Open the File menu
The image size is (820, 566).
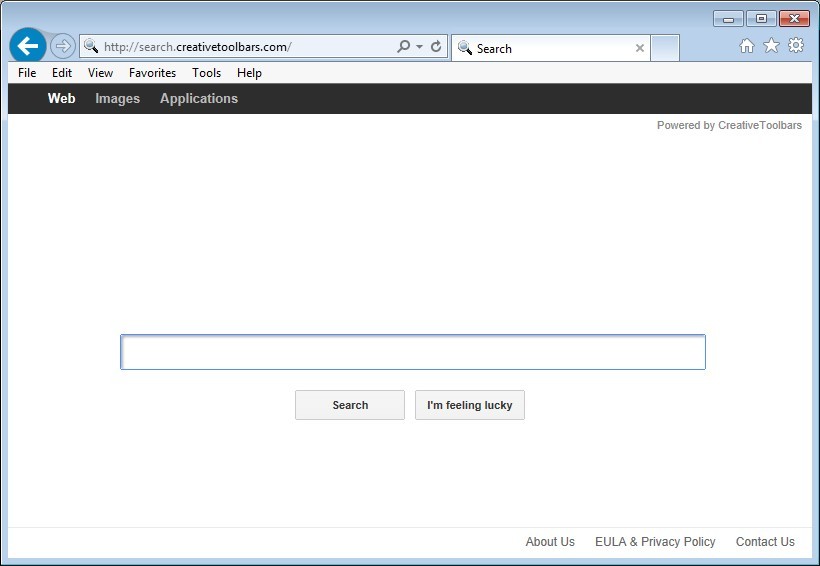click(x=27, y=73)
